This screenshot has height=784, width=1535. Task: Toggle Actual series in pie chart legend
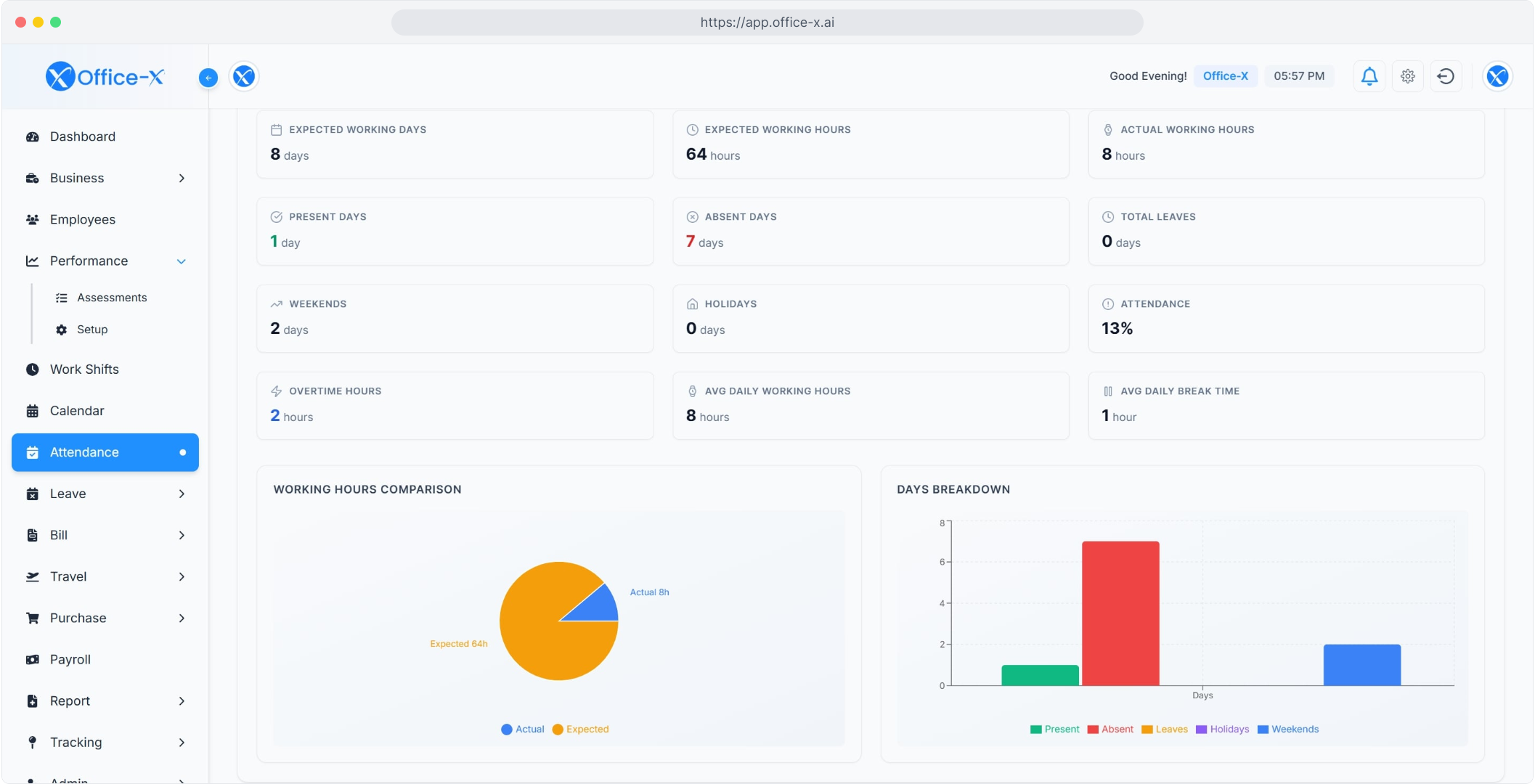point(523,730)
